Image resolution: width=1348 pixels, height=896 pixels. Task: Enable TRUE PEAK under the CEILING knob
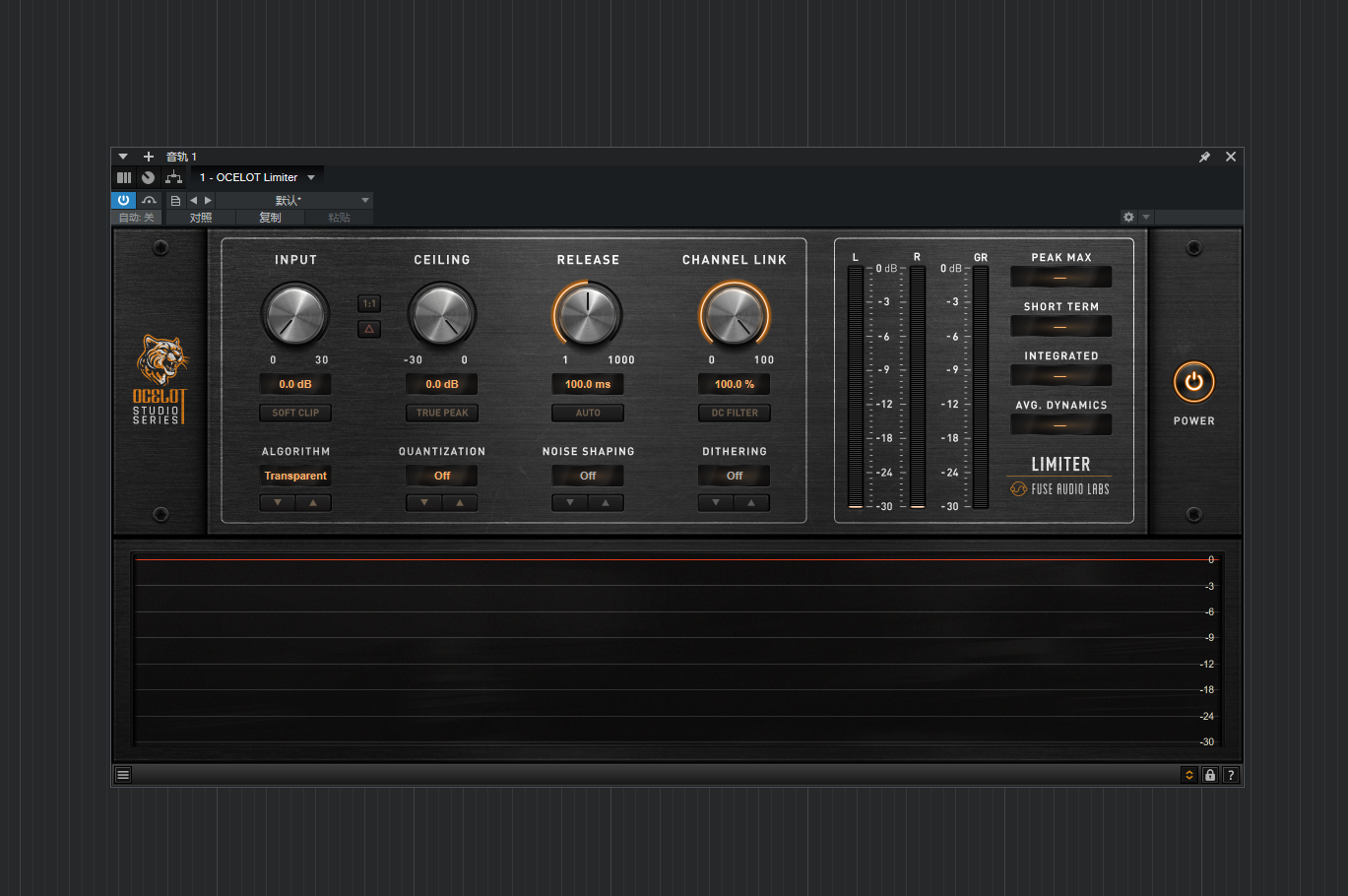(442, 413)
